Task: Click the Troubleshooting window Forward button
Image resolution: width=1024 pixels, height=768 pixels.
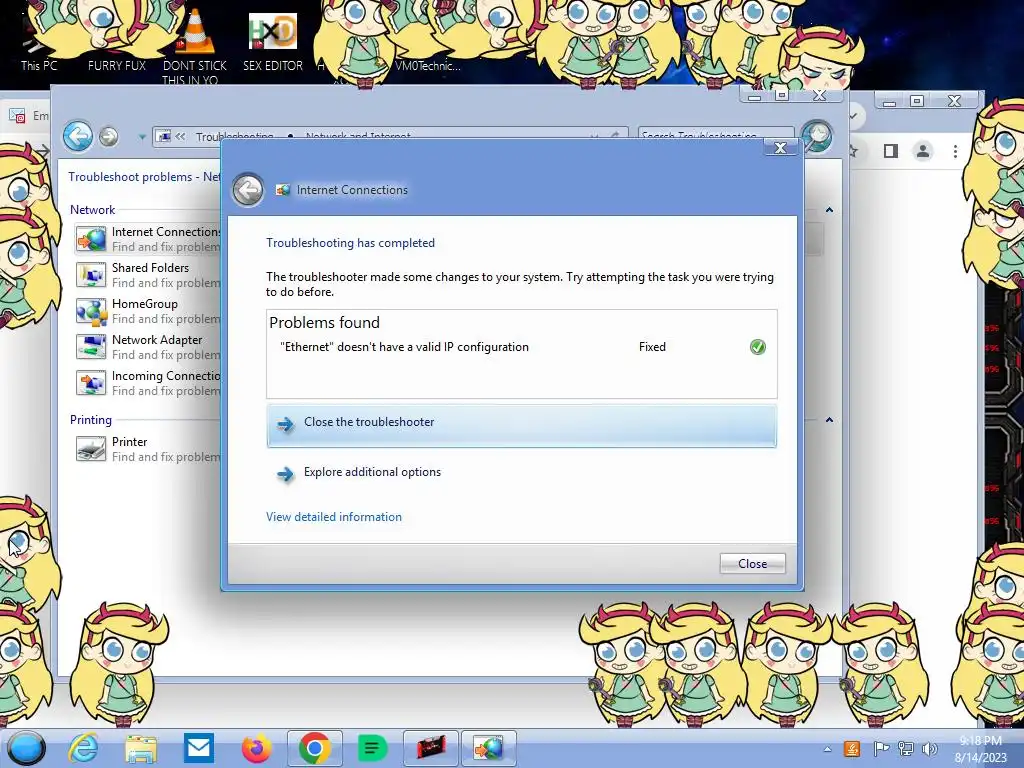Action: [x=108, y=136]
